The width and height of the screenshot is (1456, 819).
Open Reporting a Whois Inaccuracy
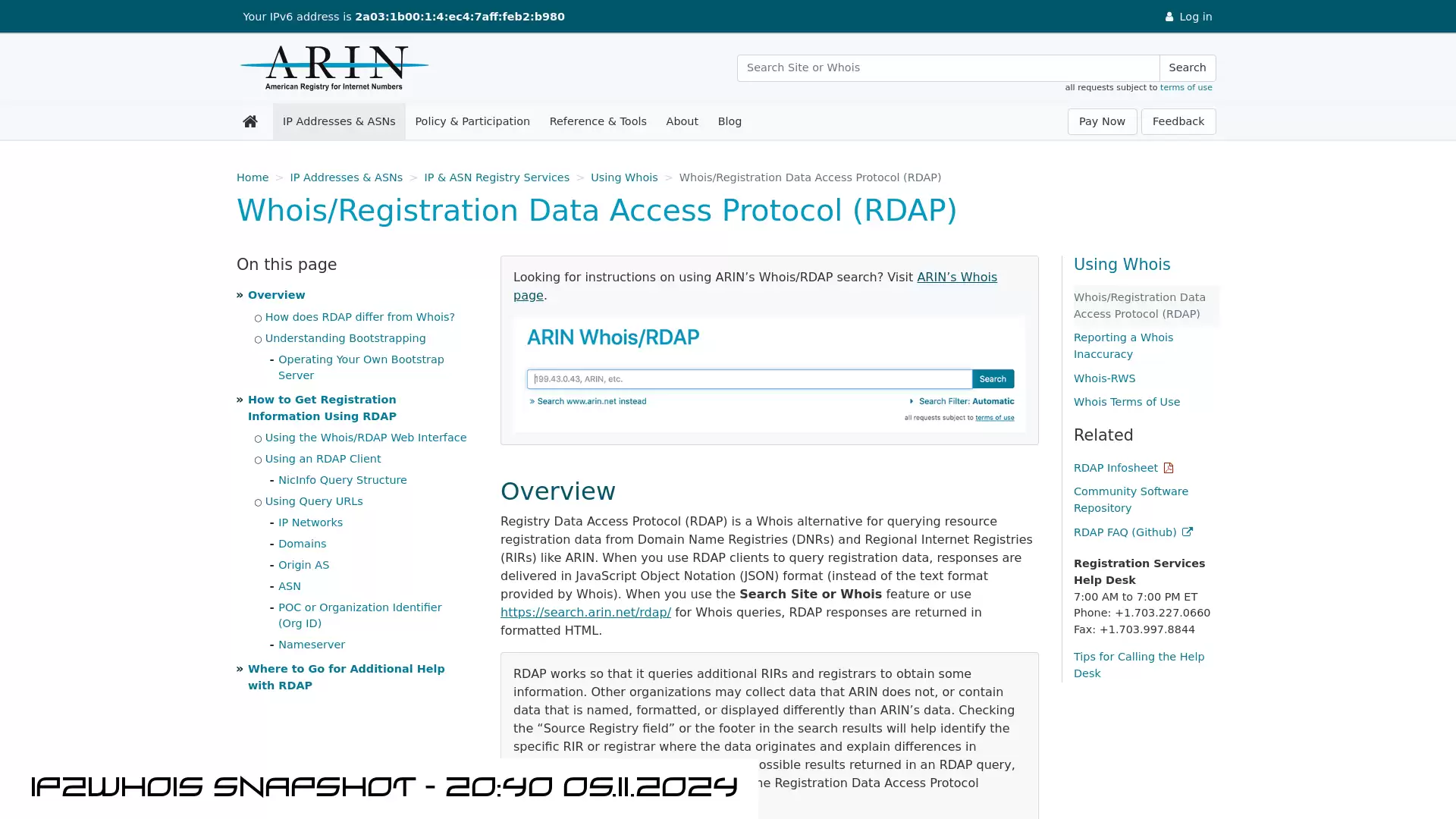(1123, 346)
